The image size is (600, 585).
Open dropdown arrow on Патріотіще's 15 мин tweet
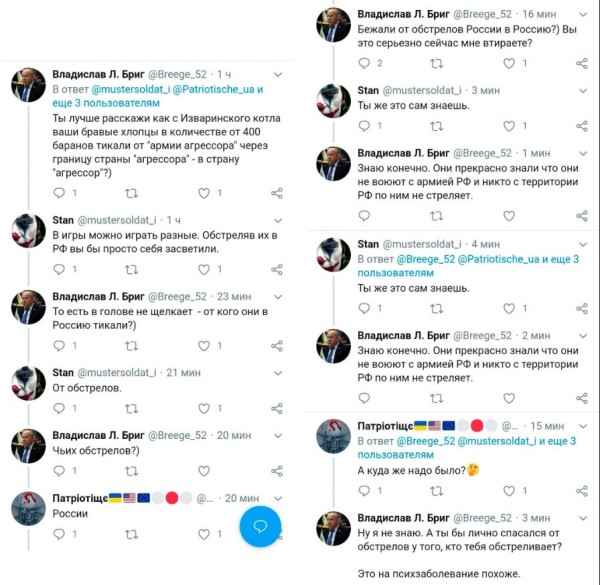(x=584, y=425)
